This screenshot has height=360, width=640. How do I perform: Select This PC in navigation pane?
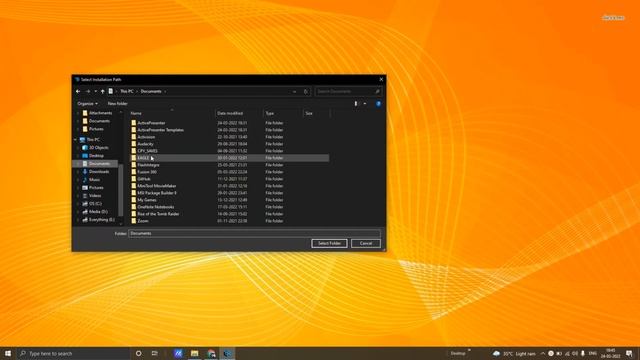[93, 140]
